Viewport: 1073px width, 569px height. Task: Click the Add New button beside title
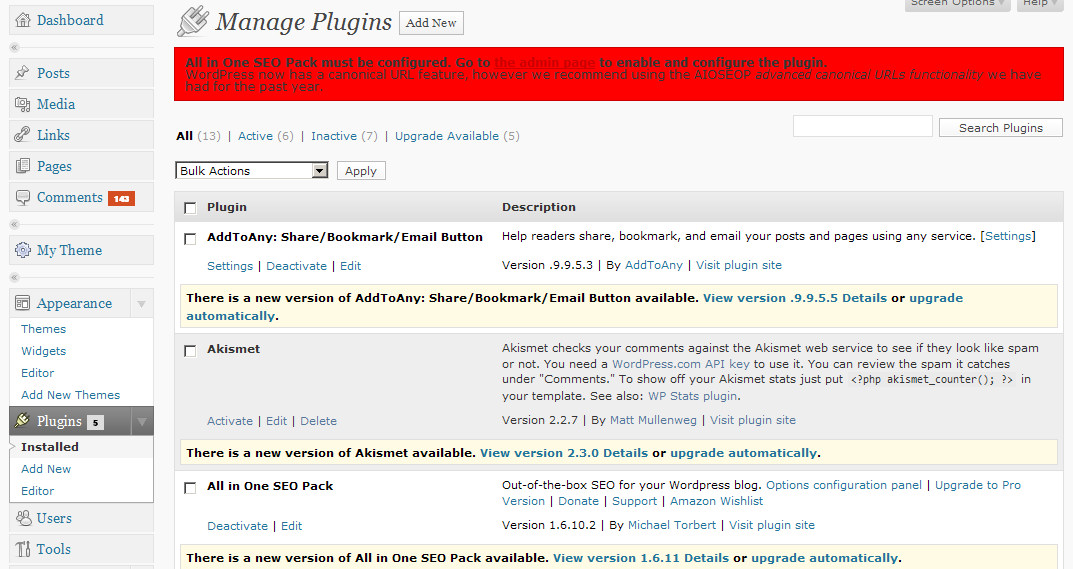[431, 23]
